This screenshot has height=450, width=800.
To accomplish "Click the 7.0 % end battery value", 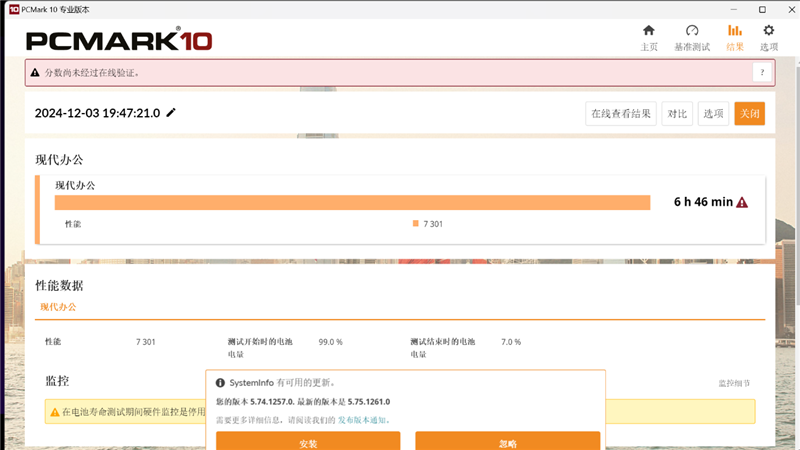I will 511,342.
